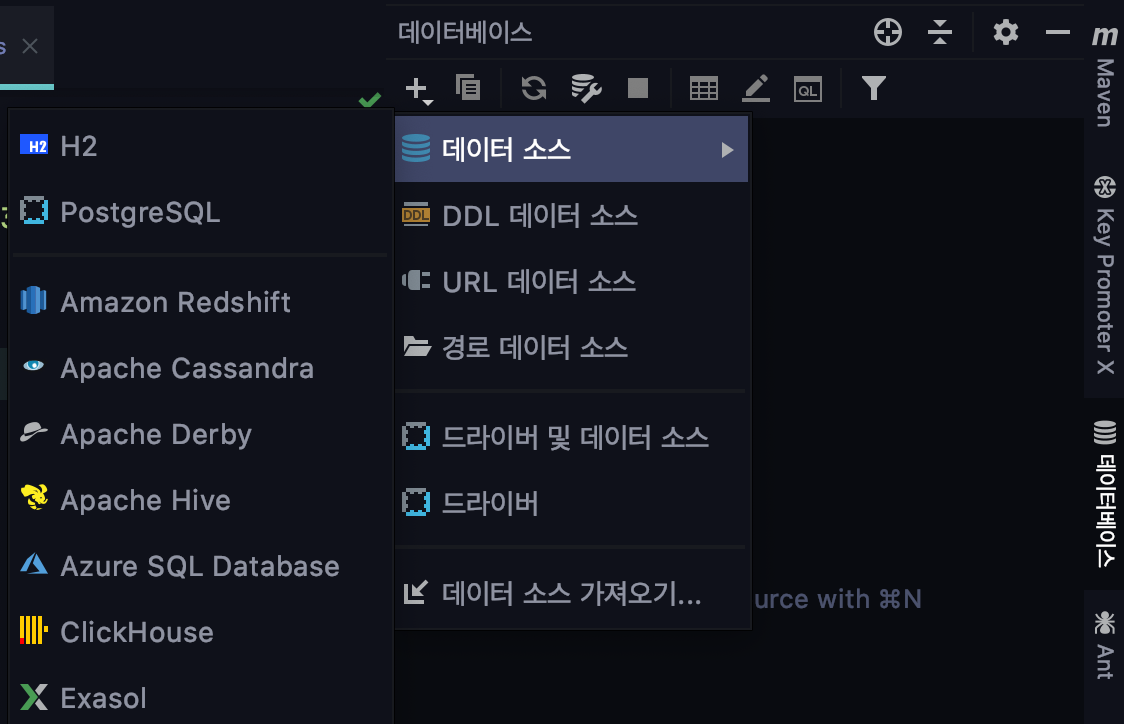The width and height of the screenshot is (1124, 724).
Task: Click the Edit source pencil icon
Action: point(756,88)
